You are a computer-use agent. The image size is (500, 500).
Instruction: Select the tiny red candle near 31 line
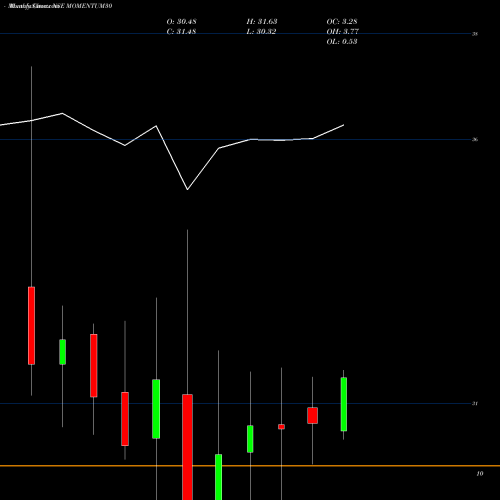pos(281,427)
